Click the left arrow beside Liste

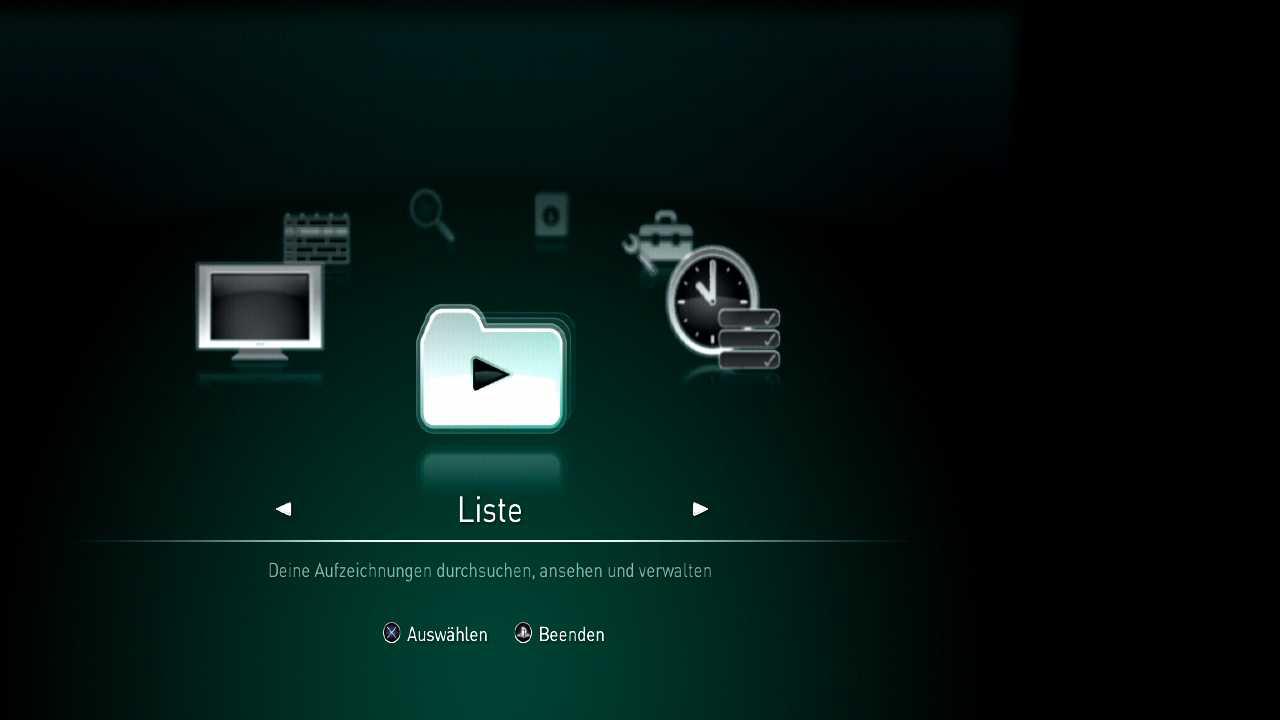(283, 509)
